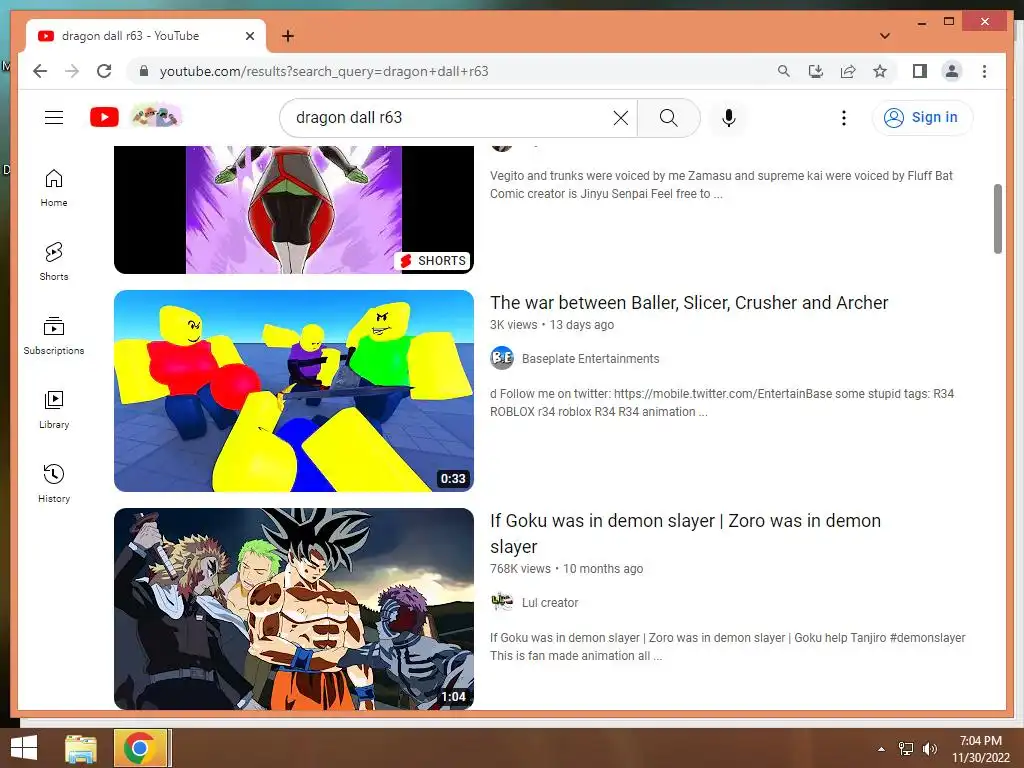This screenshot has width=1024, height=768.
Task: Reload the page
Action: 104,71
